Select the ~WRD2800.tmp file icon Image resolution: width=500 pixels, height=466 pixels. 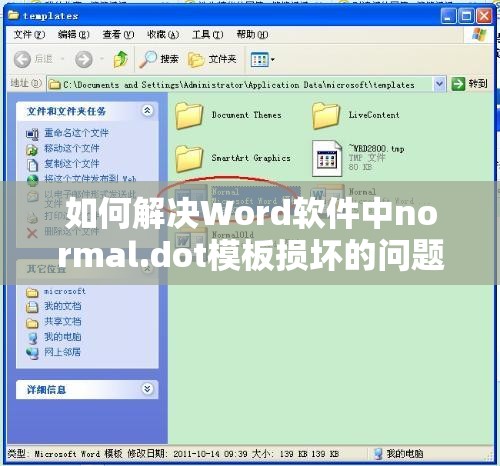coord(327,158)
